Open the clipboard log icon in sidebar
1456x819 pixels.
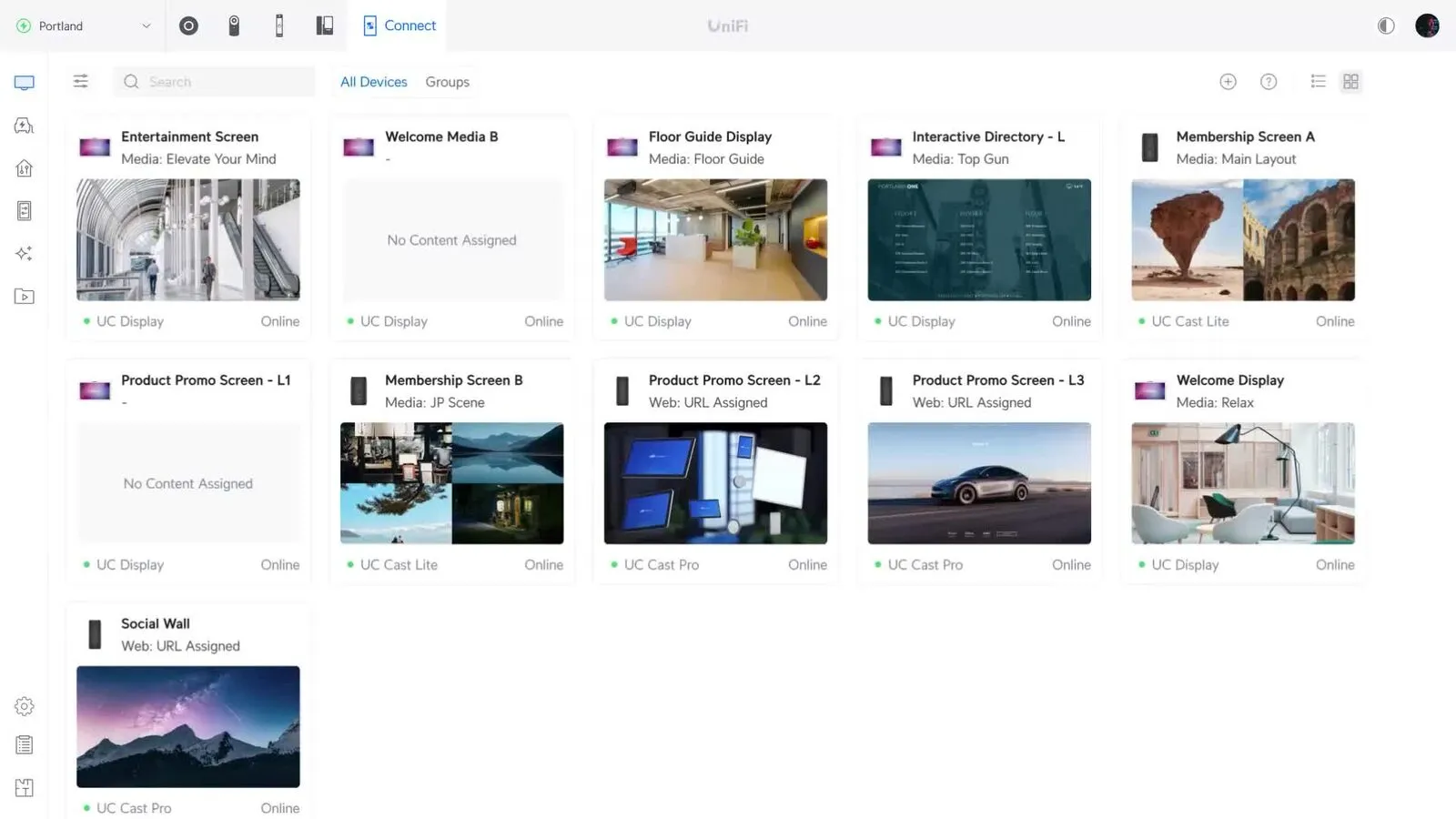[x=25, y=744]
